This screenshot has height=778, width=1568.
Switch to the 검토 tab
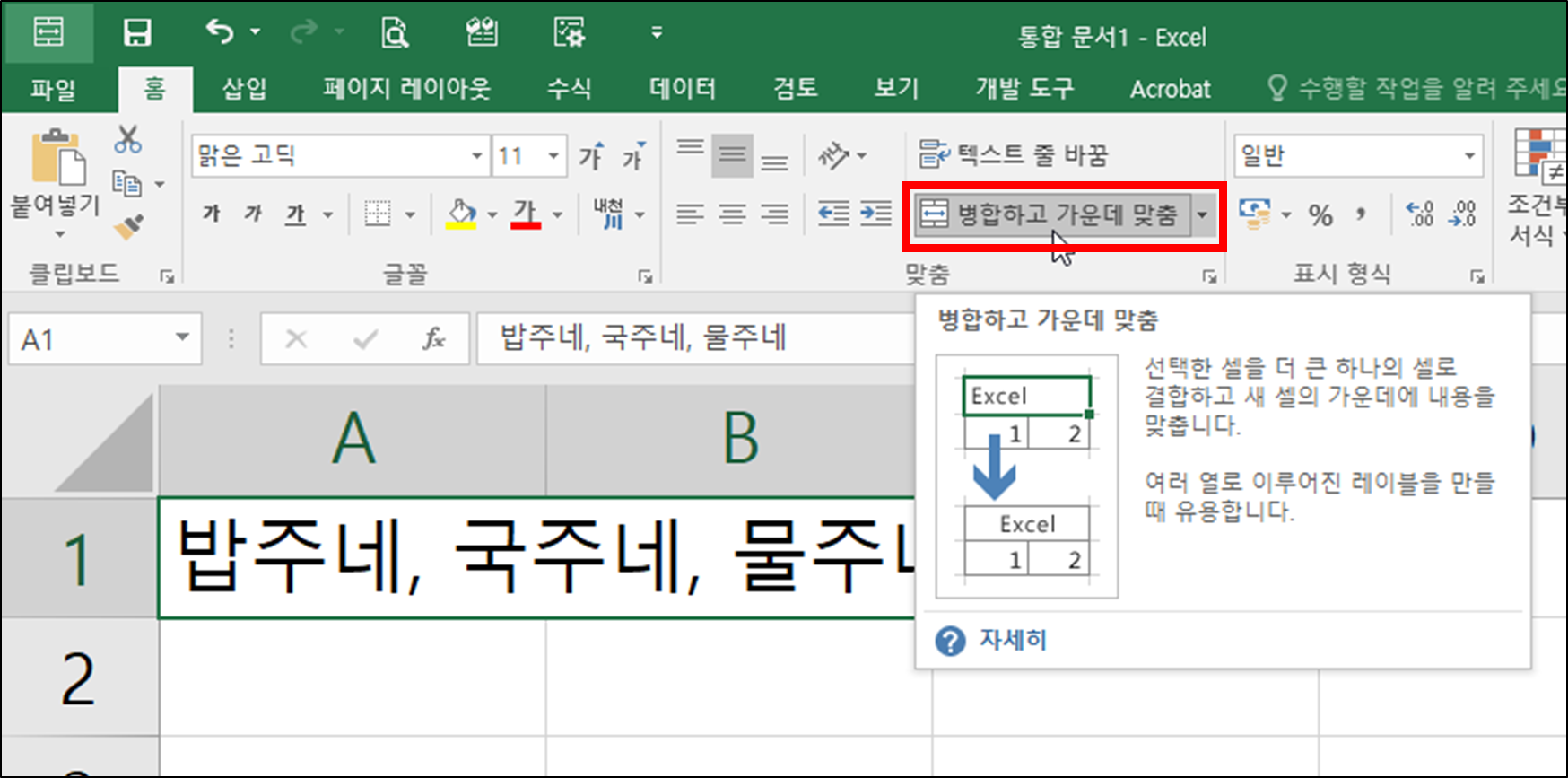tap(796, 89)
